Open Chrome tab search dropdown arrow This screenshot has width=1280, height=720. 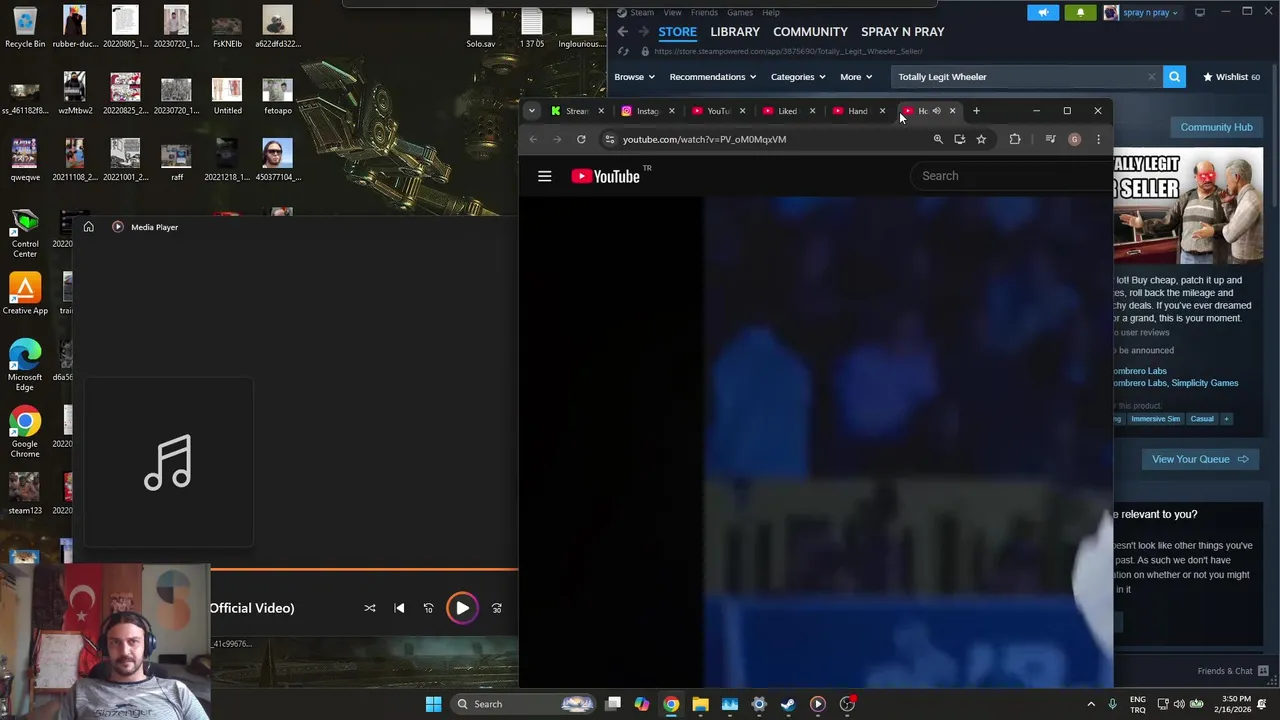tap(531, 111)
